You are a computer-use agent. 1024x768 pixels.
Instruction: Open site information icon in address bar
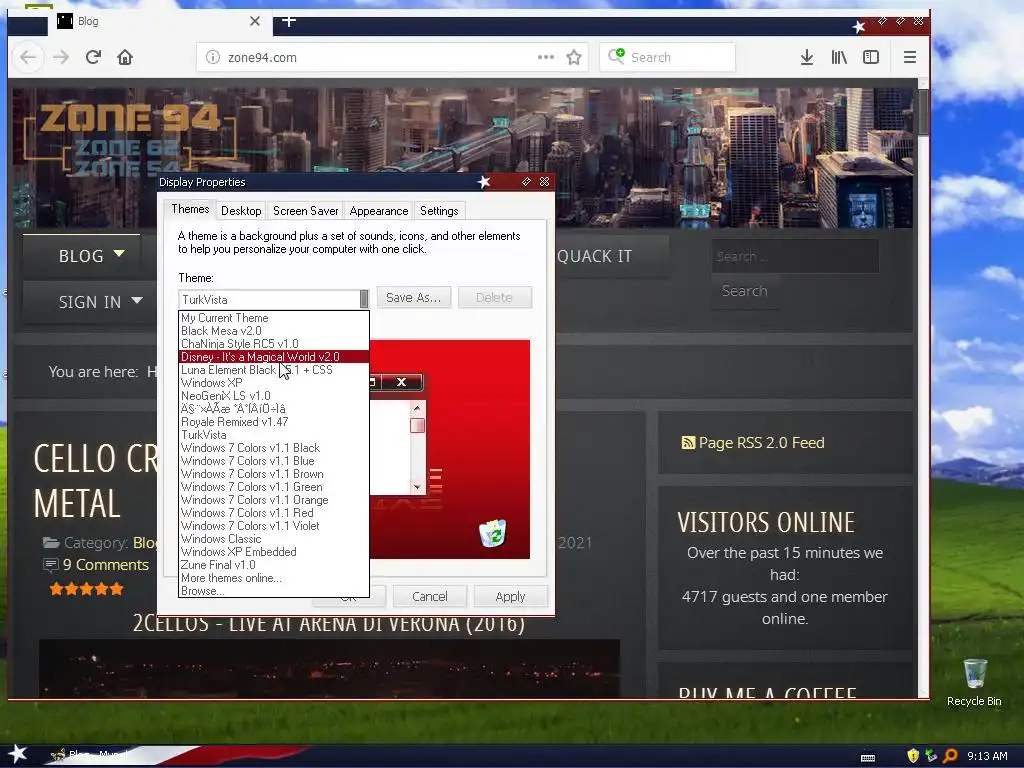click(x=213, y=57)
